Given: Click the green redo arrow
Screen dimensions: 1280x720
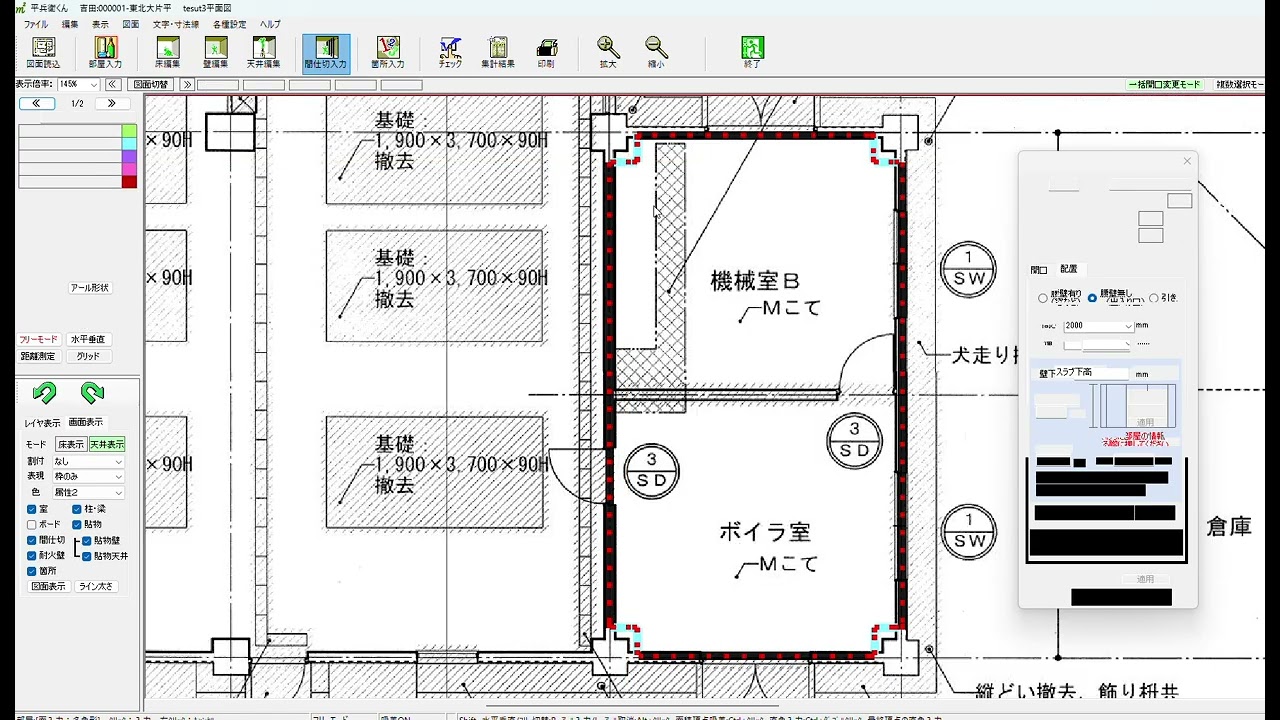Looking at the screenshot, I should pos(92,393).
